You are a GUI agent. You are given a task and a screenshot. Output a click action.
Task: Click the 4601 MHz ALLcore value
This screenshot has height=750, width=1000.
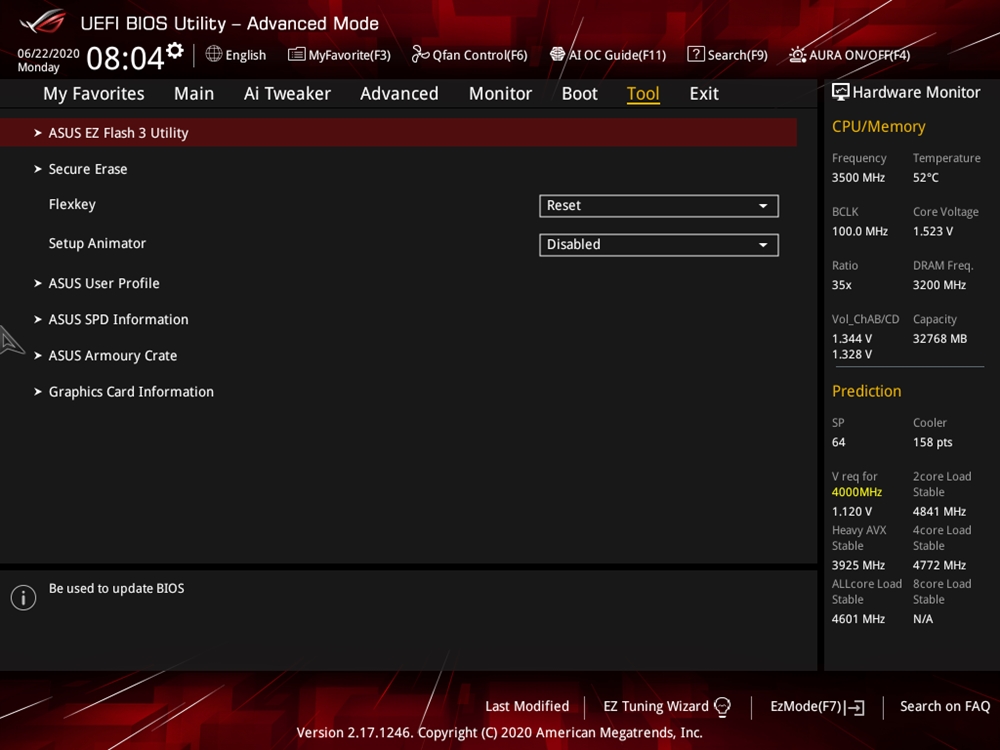coord(858,619)
